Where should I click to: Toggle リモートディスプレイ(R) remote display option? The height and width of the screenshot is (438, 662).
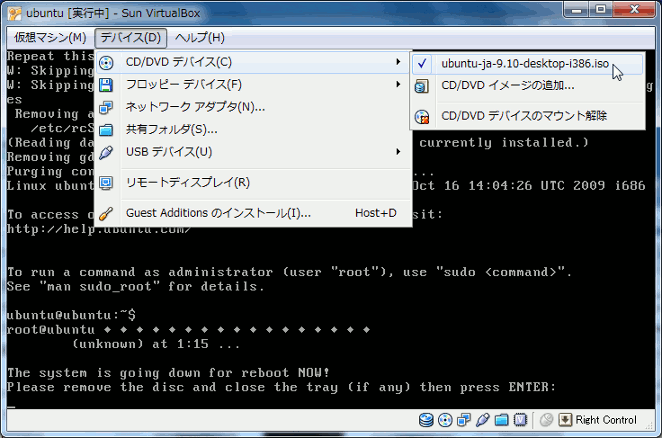(x=187, y=182)
